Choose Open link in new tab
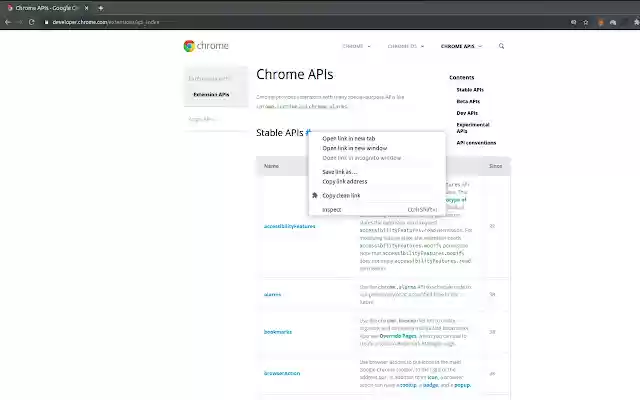Image resolution: width=640 pixels, height=400 pixels. 377,138
